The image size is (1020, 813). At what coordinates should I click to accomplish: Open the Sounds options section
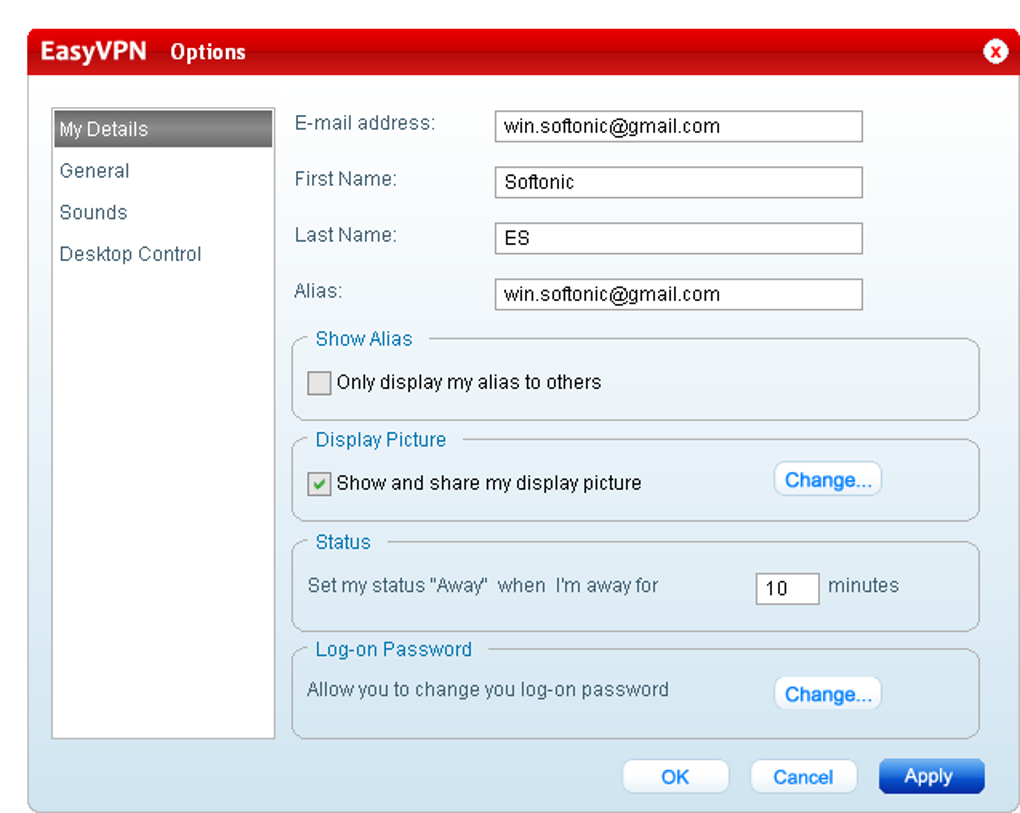click(x=93, y=212)
